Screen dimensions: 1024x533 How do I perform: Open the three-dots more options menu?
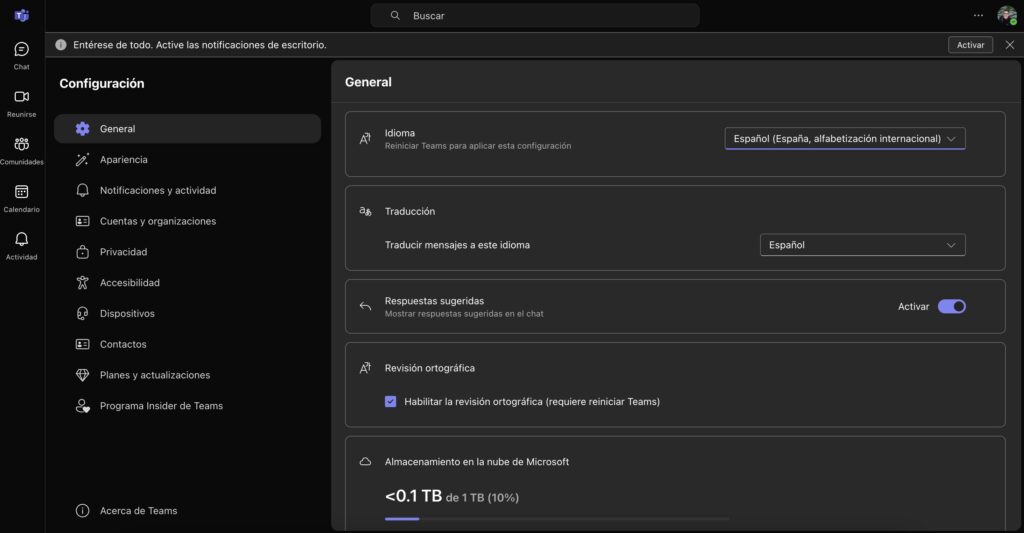point(978,15)
